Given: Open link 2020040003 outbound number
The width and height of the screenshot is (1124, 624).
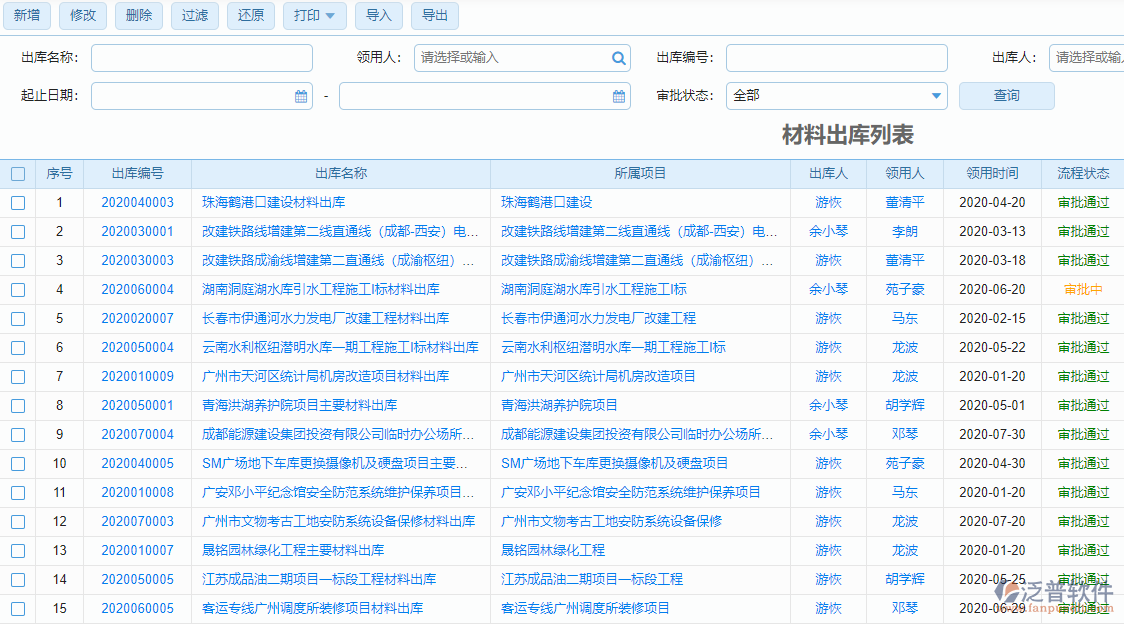Looking at the screenshot, I should coord(137,203).
